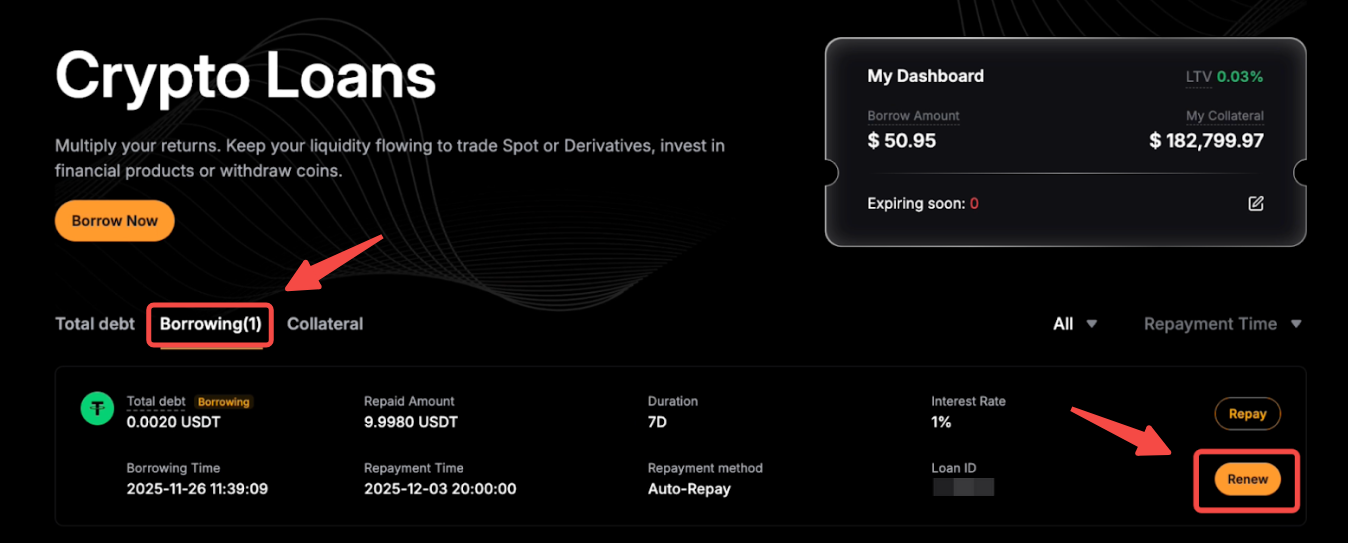Click the Repay button

[x=1247, y=414]
